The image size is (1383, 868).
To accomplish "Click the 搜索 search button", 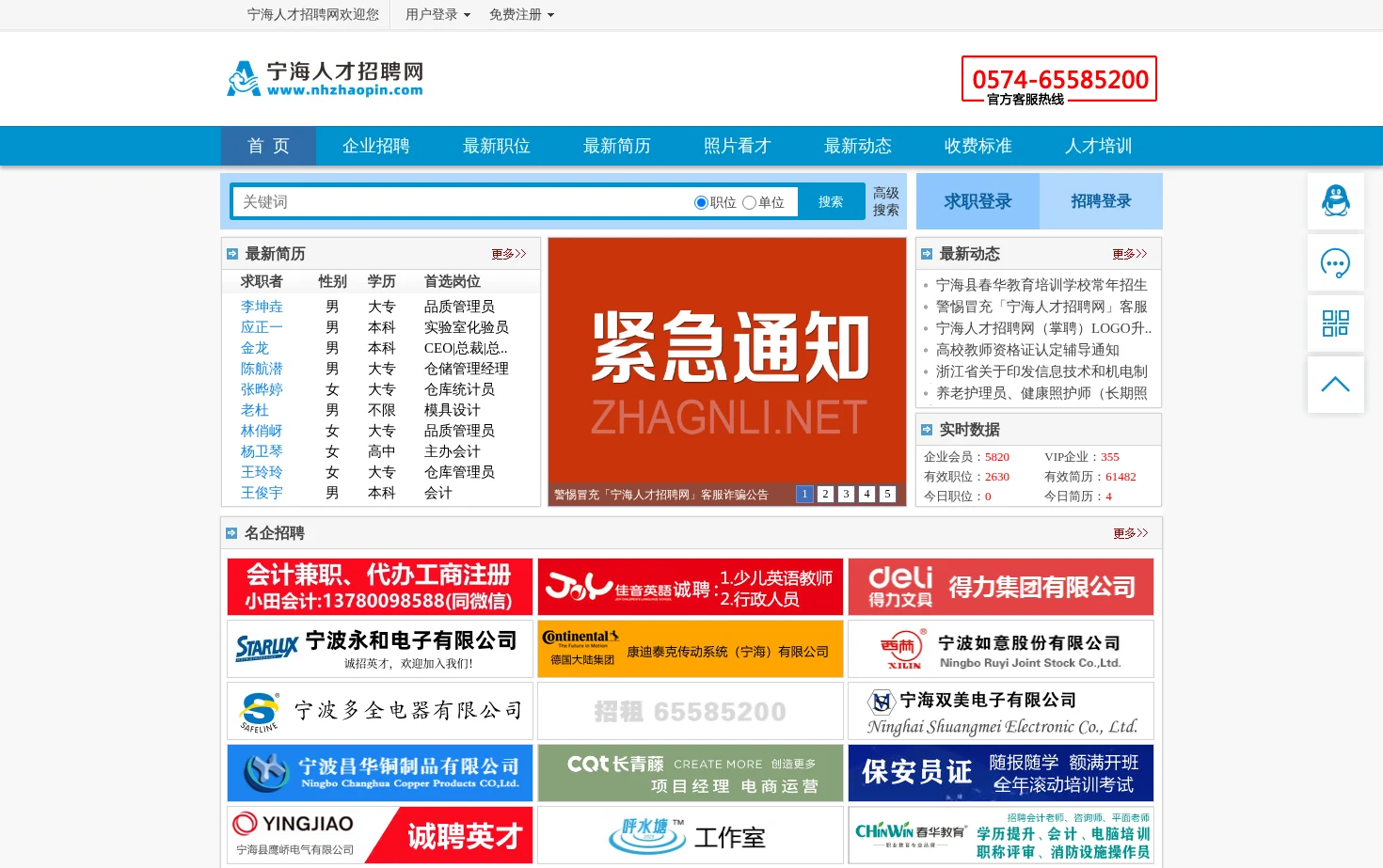I will (831, 202).
